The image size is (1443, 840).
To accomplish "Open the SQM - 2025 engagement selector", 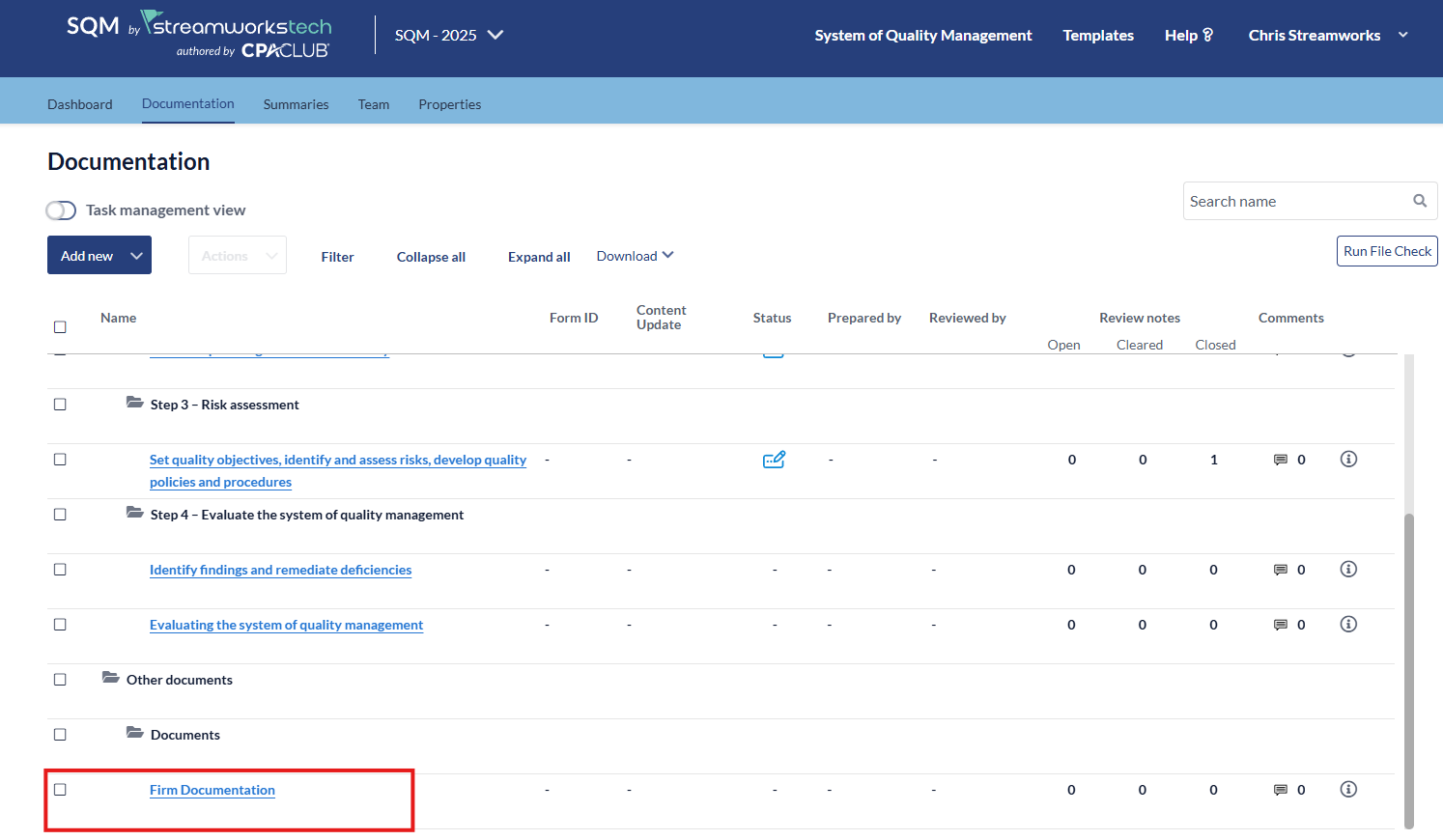I will (x=449, y=36).
